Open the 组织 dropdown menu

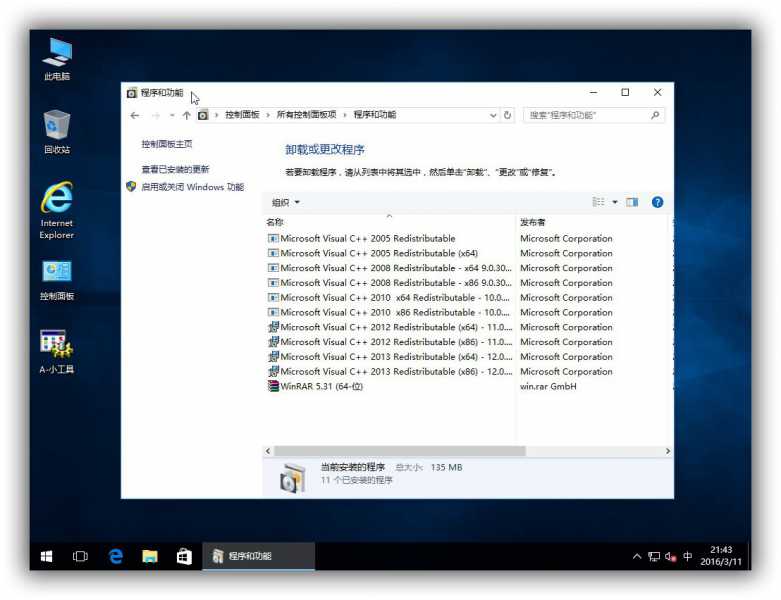point(285,202)
